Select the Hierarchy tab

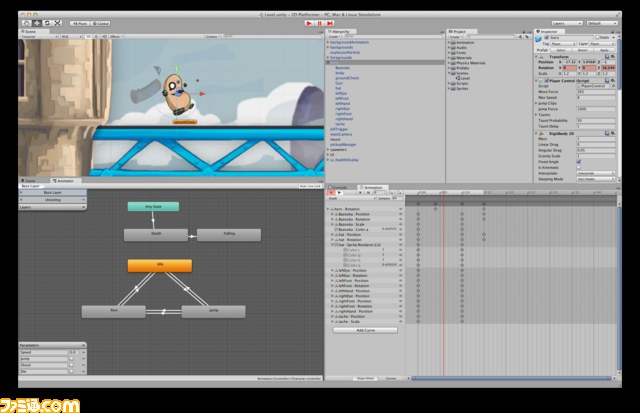(x=340, y=31)
